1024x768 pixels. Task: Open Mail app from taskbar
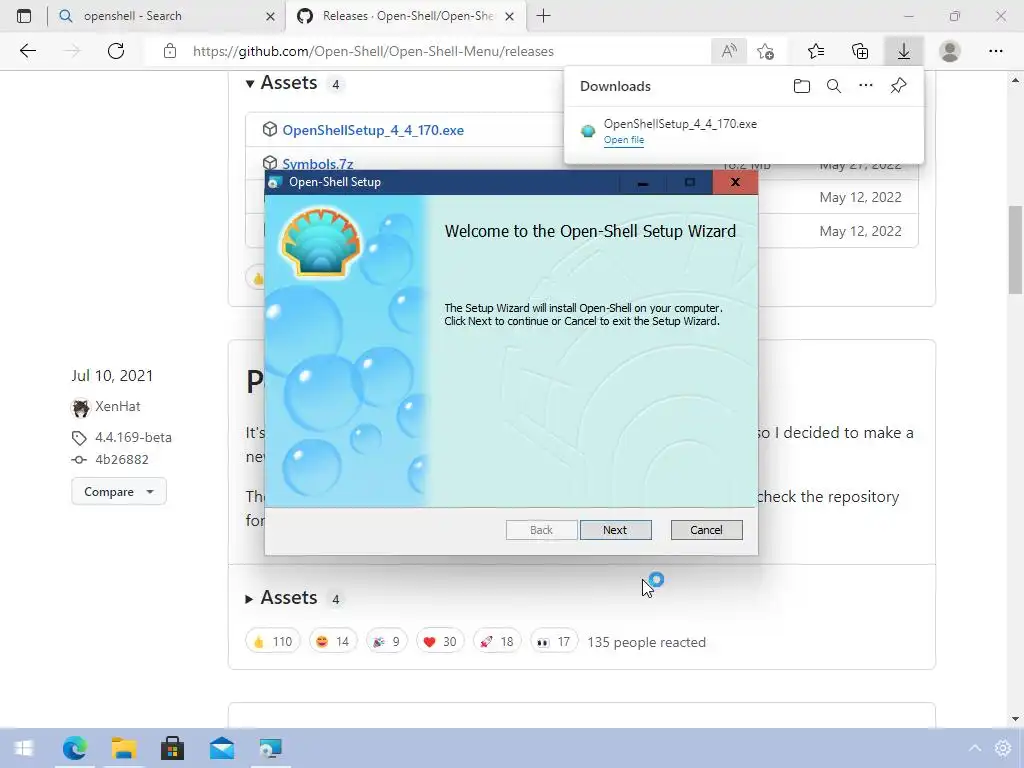[222, 748]
